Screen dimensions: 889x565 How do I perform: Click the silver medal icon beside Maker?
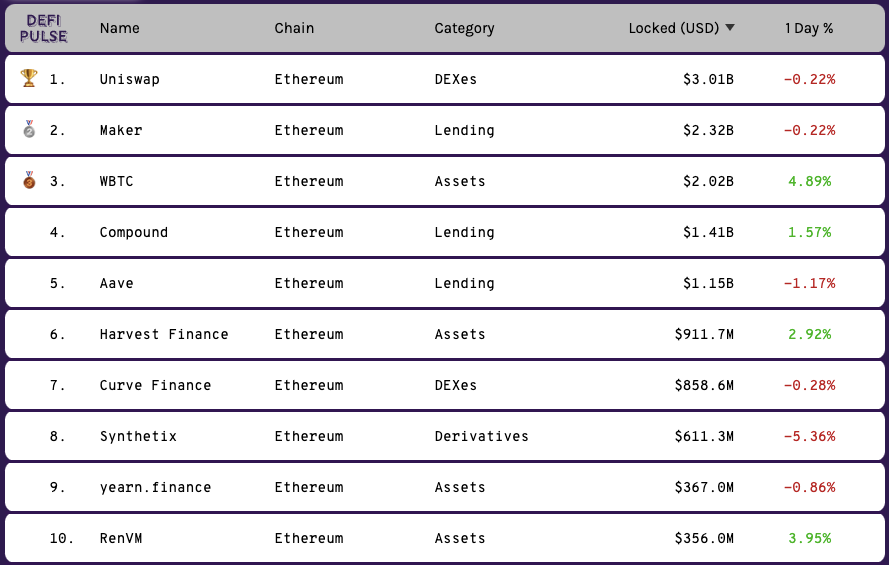click(29, 129)
